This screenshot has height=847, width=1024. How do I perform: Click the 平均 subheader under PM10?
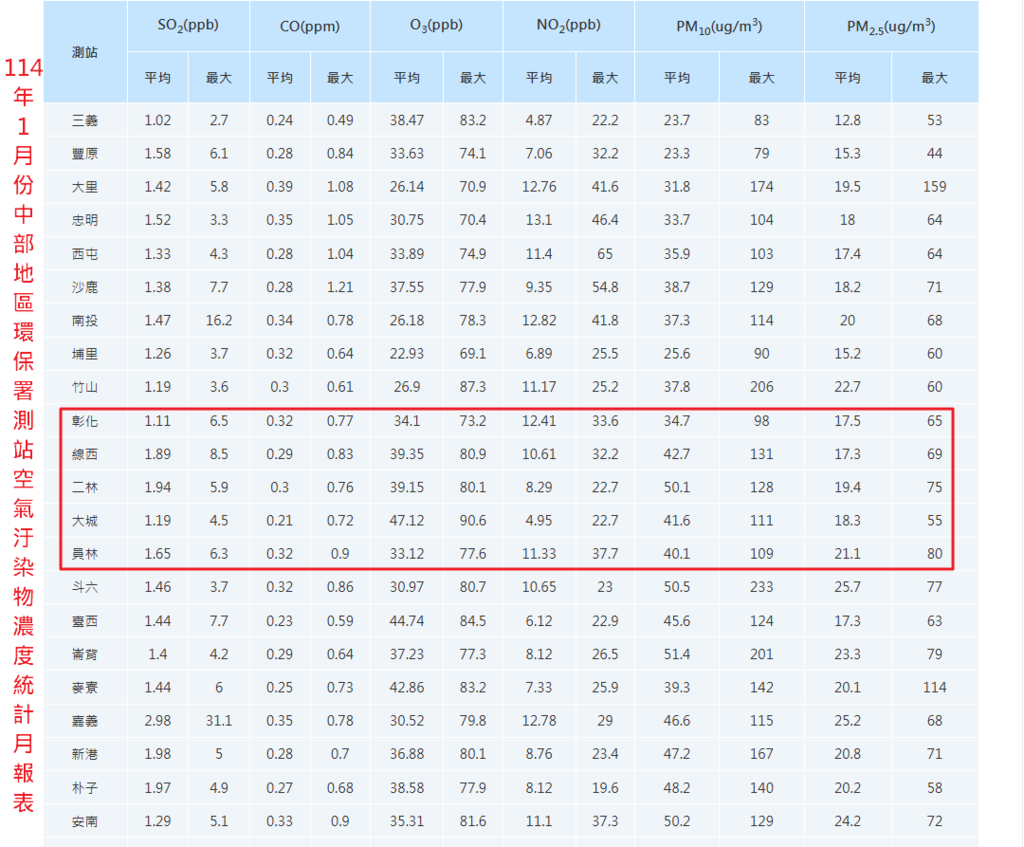[x=677, y=78]
